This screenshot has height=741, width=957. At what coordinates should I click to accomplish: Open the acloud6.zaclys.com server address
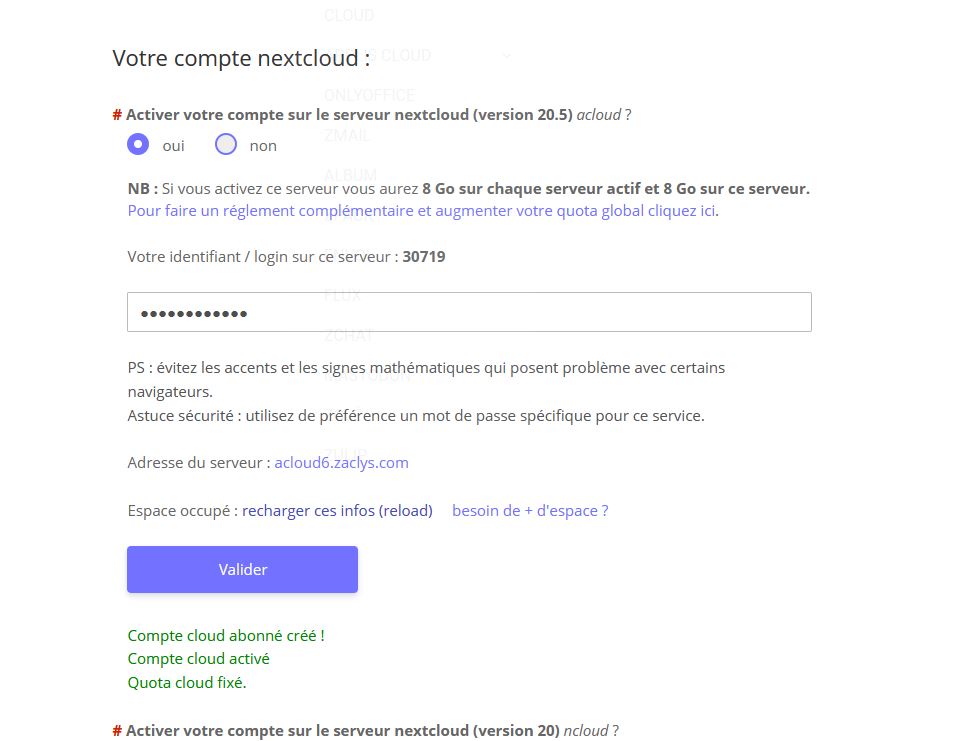(x=341, y=463)
